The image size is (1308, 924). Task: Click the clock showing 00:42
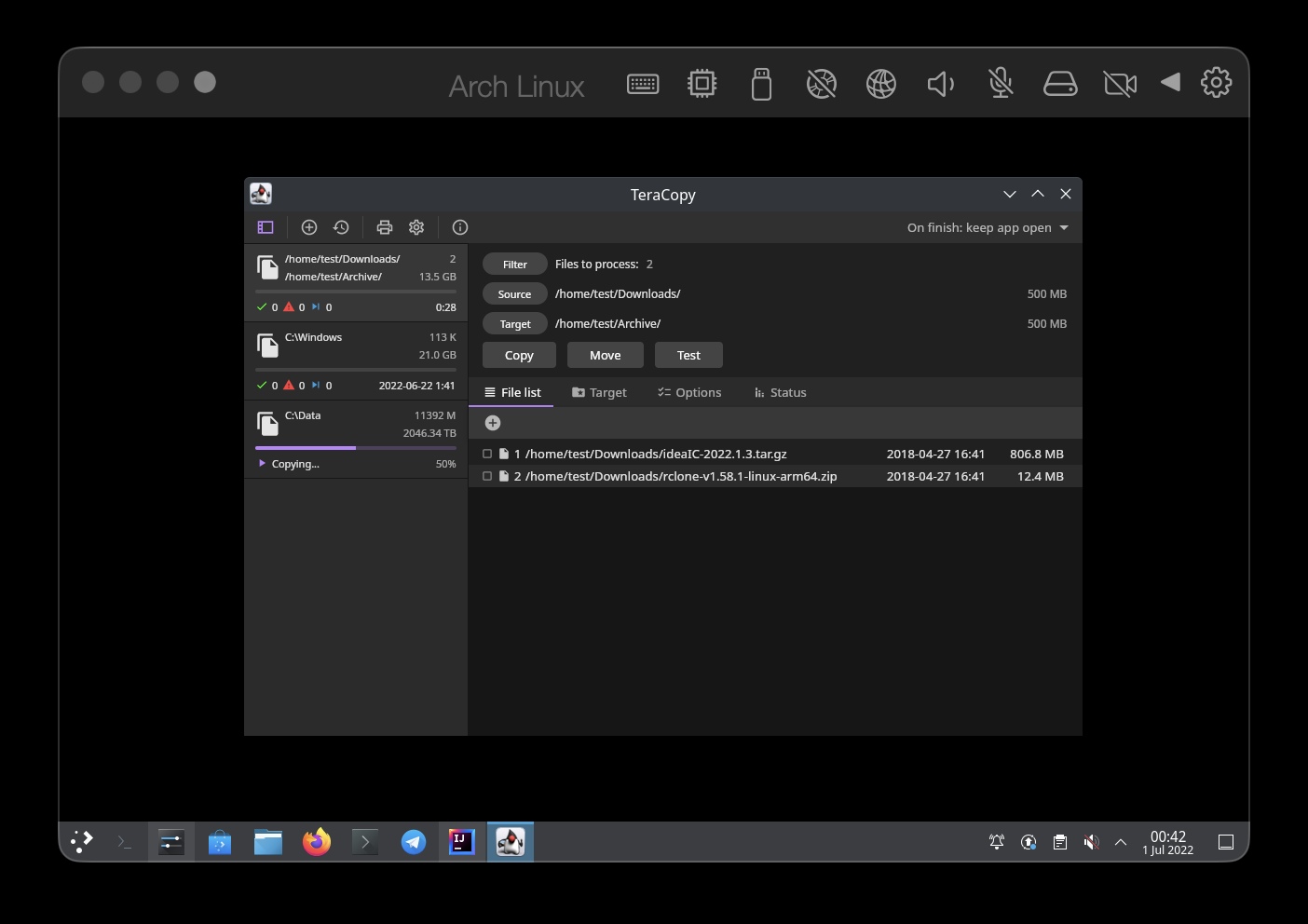(1168, 836)
